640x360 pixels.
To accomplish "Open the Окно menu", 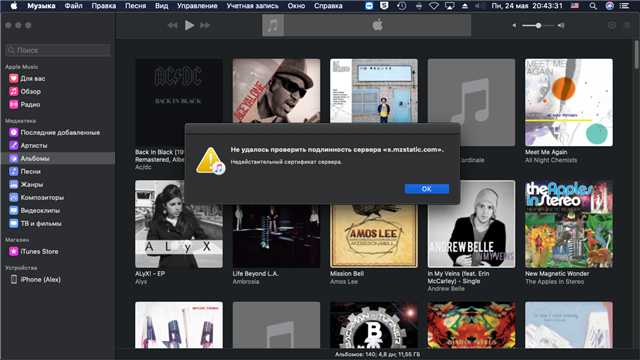I will tap(296, 6).
